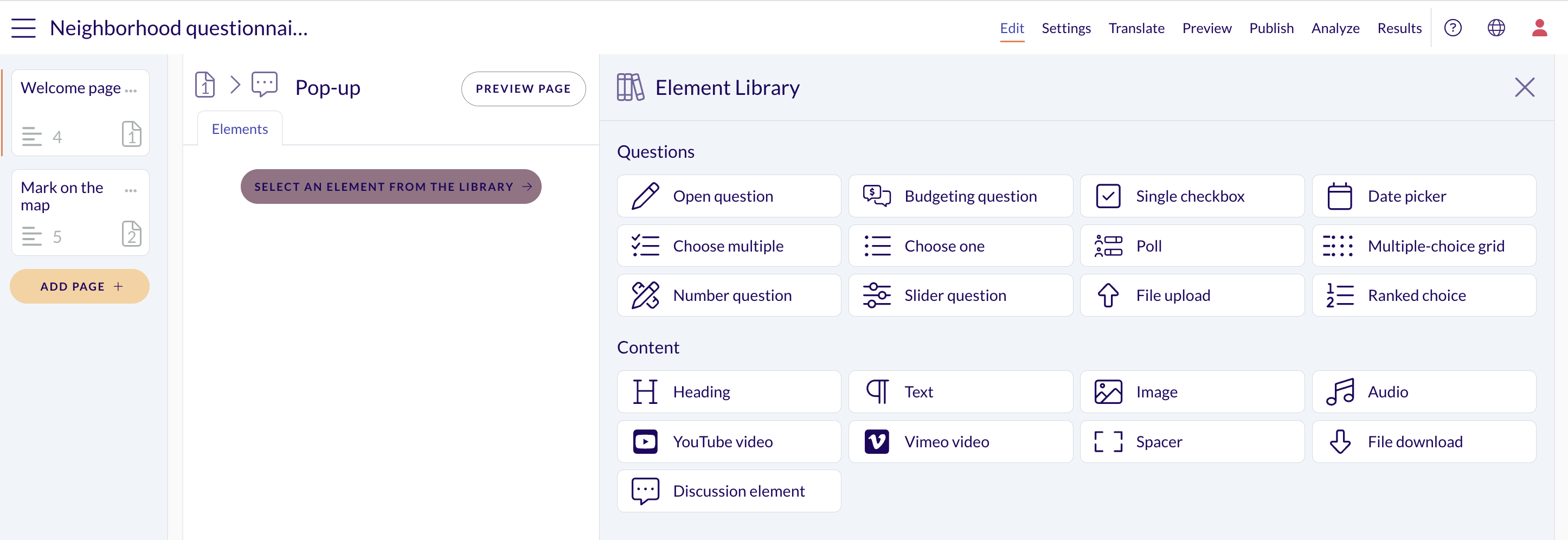Add a Single checkbox element

click(1192, 196)
